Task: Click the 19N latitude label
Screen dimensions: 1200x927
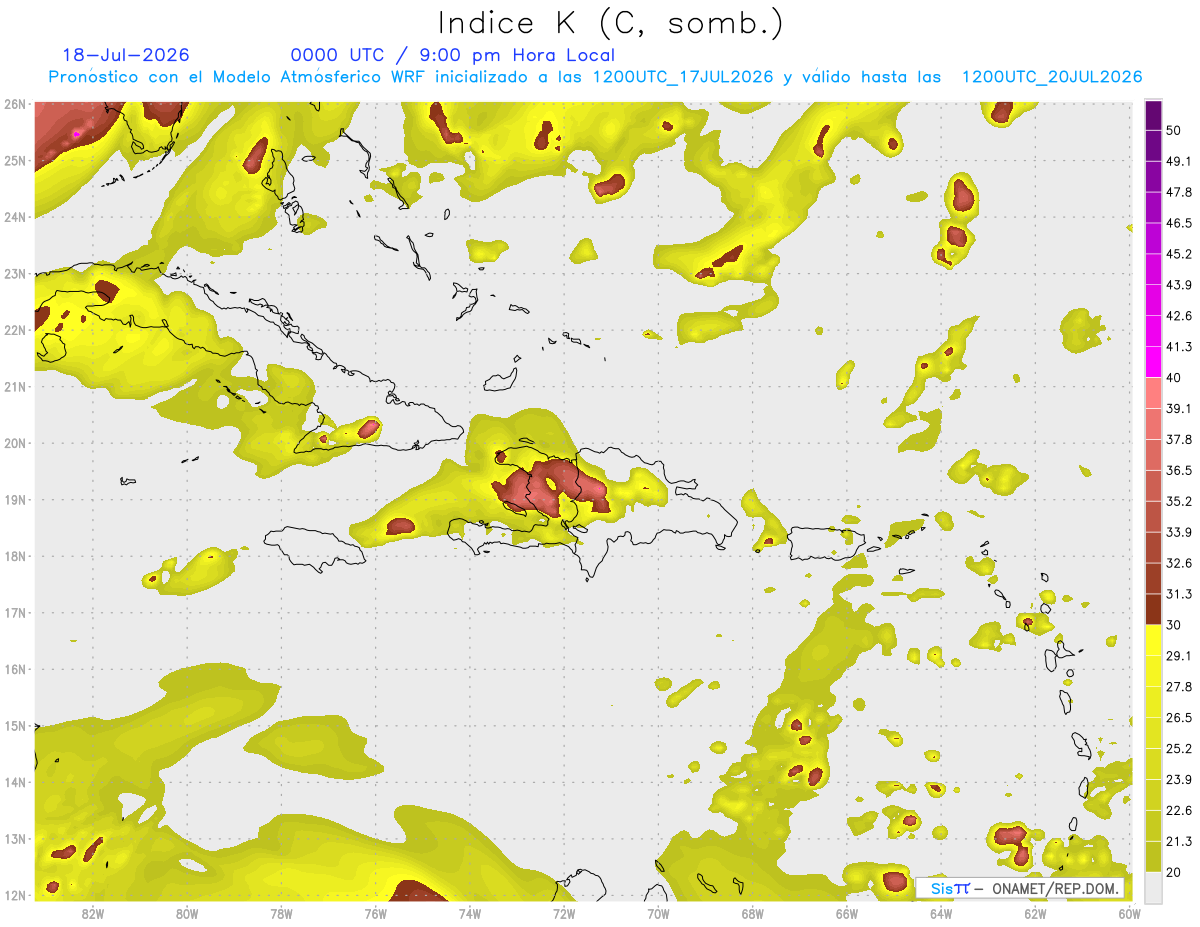Action: click(x=14, y=499)
